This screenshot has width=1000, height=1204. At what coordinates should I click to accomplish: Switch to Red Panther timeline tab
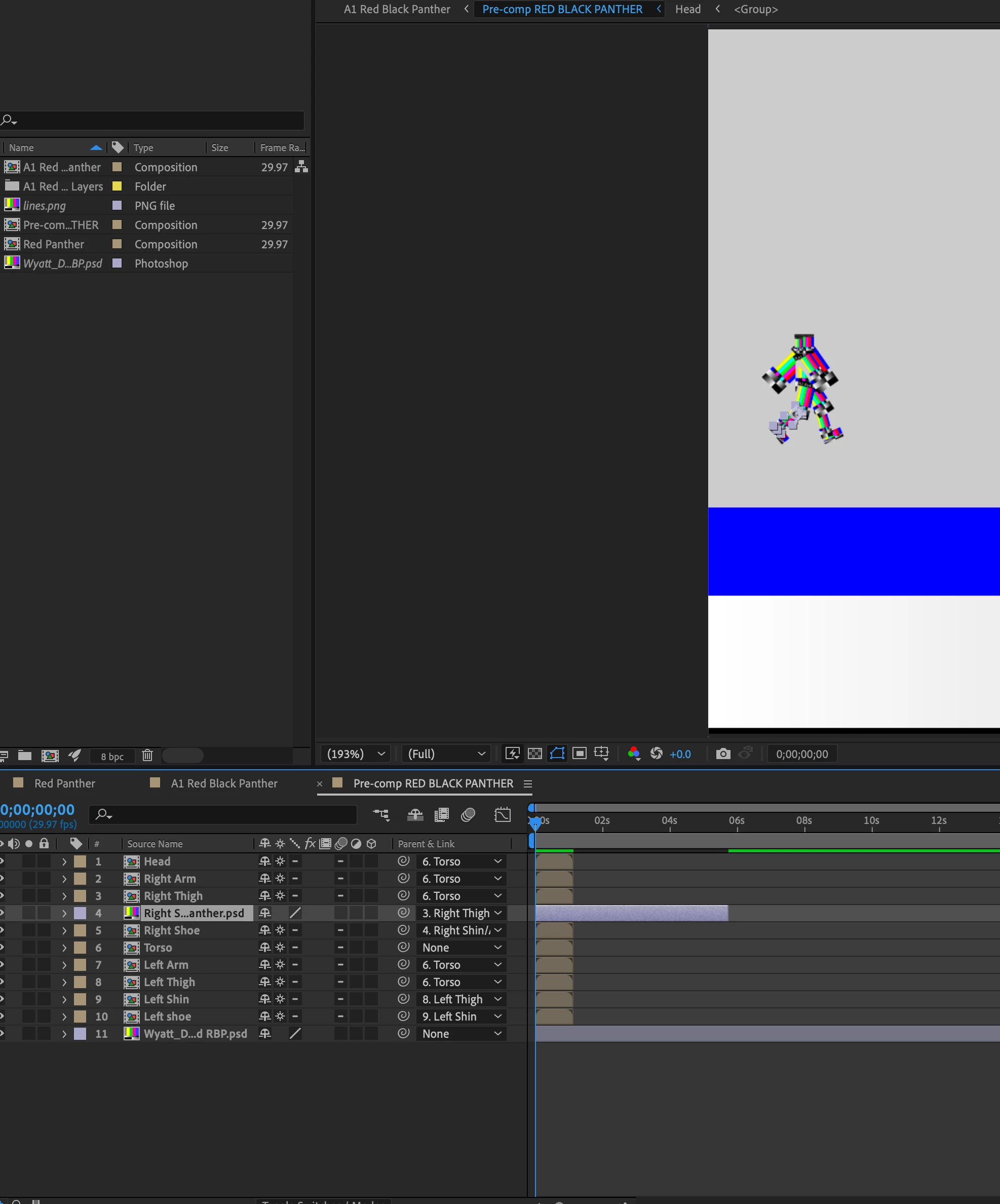point(64,783)
